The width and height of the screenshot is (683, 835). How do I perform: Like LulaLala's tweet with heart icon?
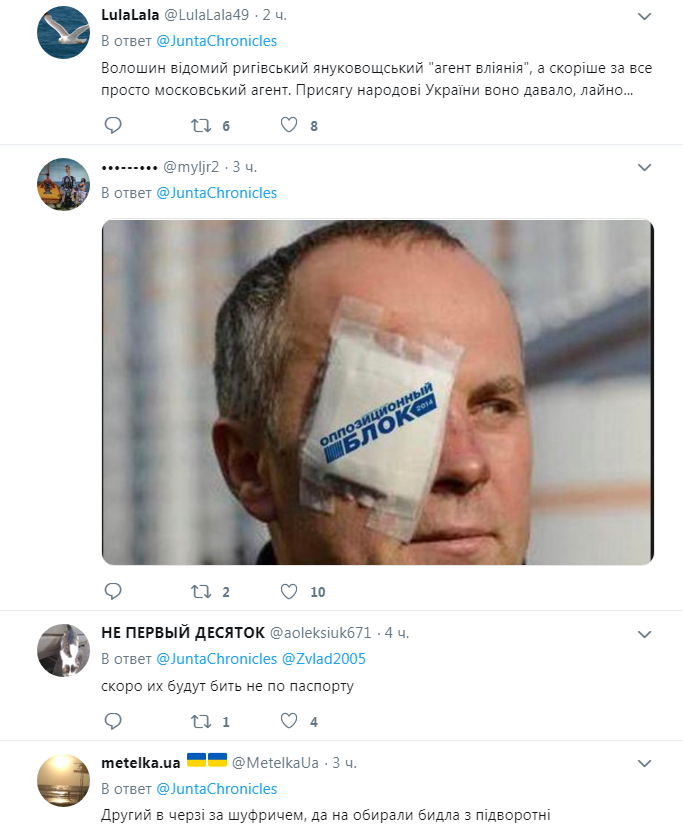(x=289, y=126)
